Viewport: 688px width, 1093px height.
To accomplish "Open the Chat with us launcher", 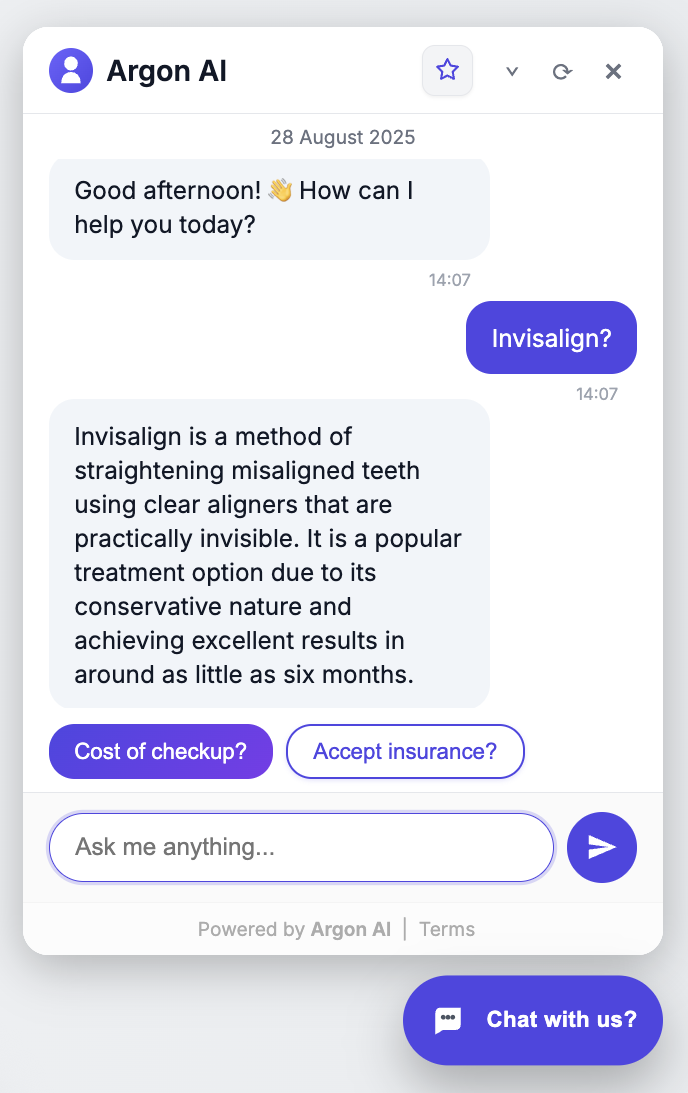I will [x=532, y=1020].
